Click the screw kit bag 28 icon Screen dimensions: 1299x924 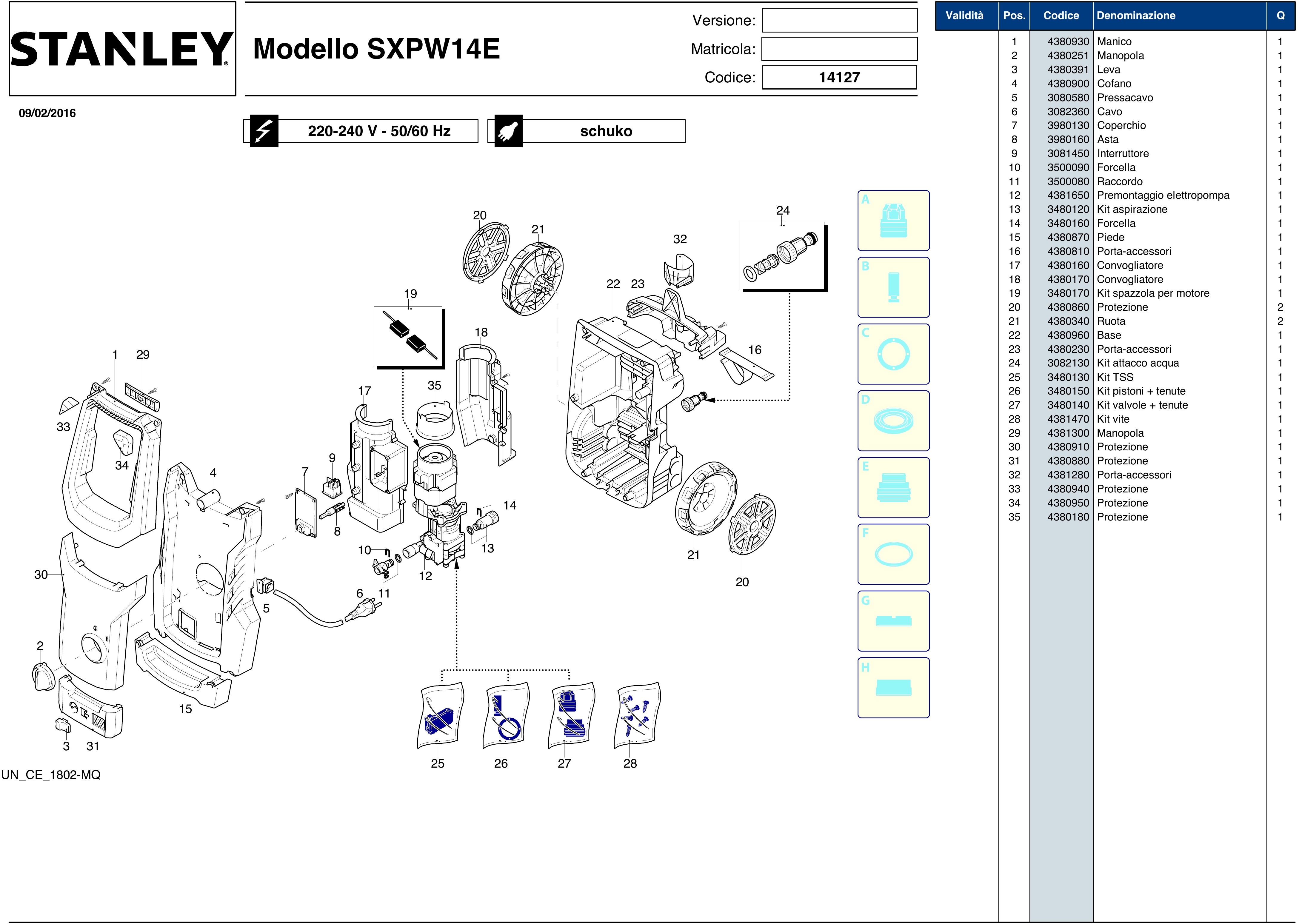637,716
